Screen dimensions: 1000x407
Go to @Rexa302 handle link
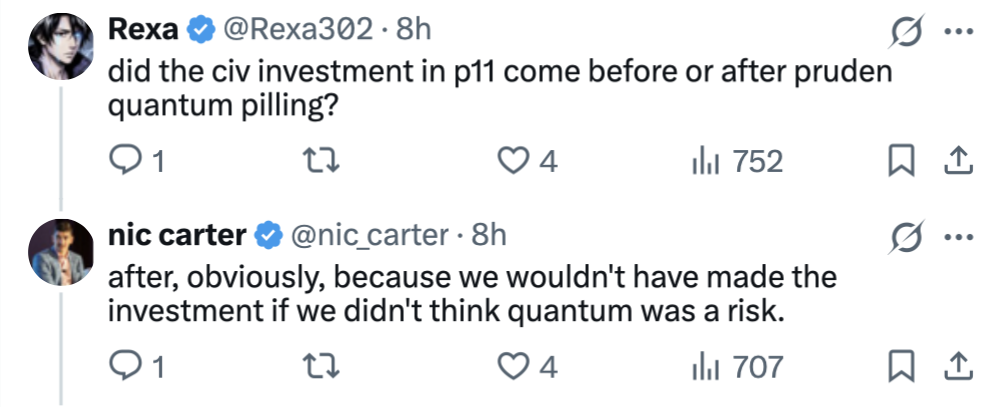(x=302, y=30)
